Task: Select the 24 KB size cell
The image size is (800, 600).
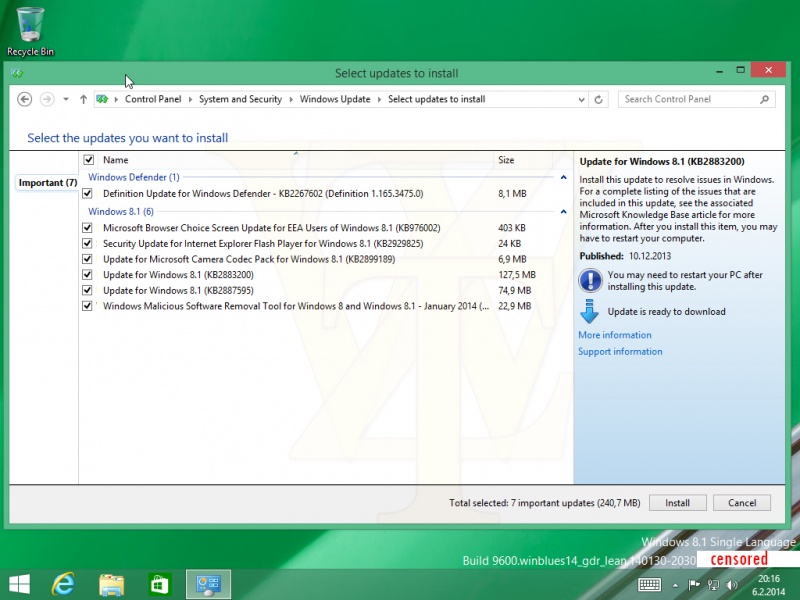Action: [x=509, y=243]
